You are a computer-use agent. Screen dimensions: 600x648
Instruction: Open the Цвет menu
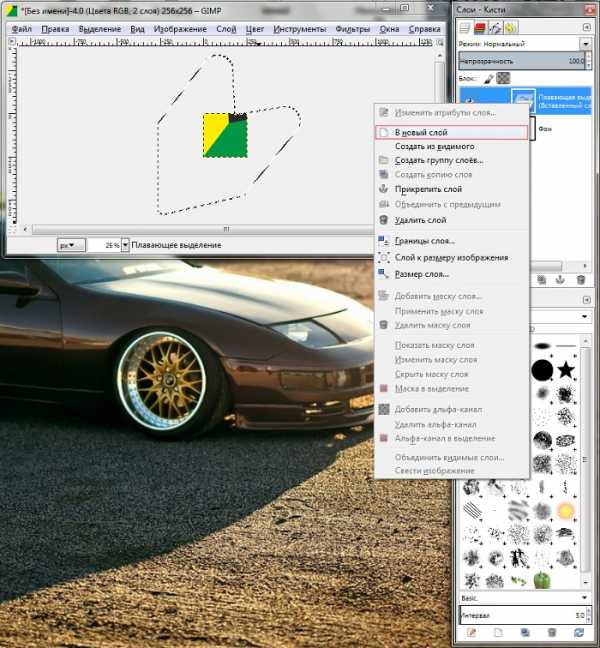(x=255, y=29)
